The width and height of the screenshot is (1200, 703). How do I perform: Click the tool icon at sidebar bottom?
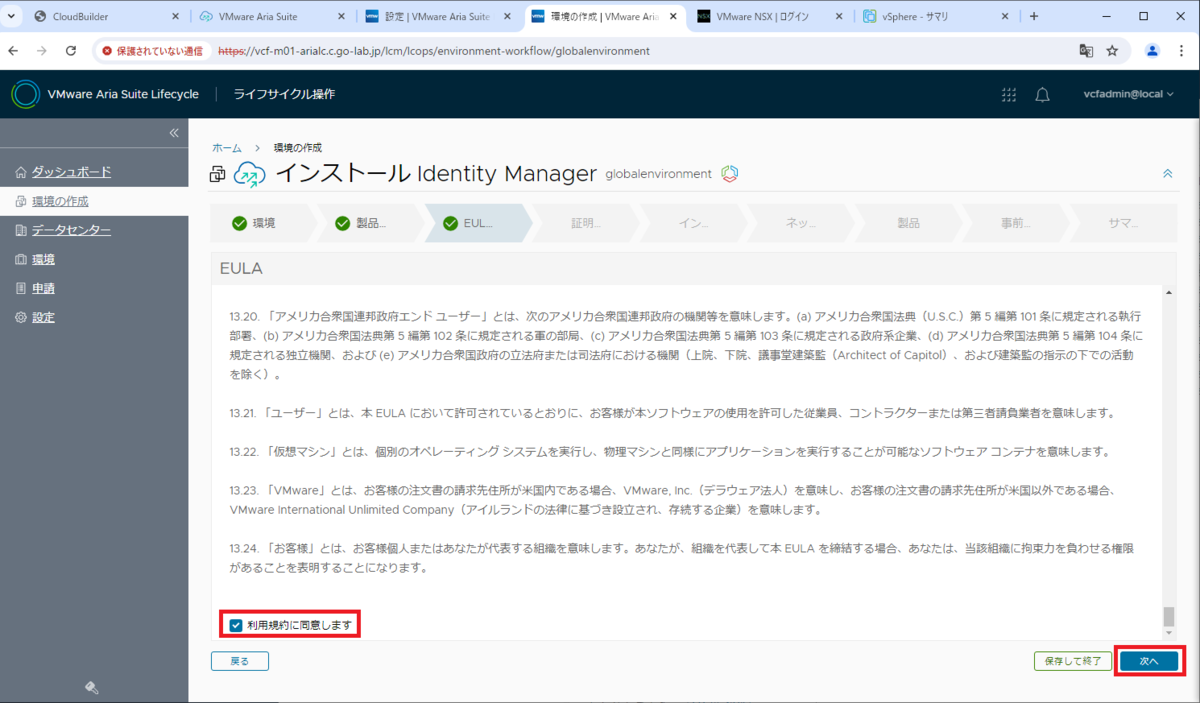click(x=92, y=687)
